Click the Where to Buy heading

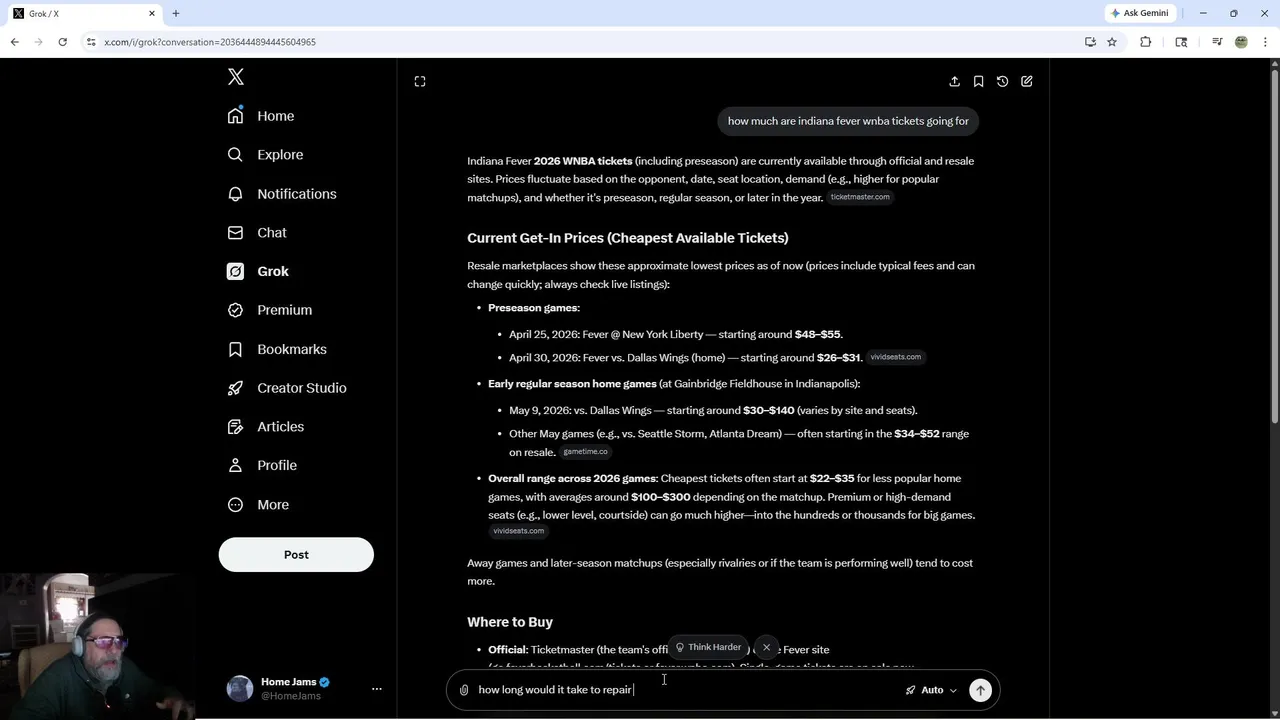tap(510, 622)
